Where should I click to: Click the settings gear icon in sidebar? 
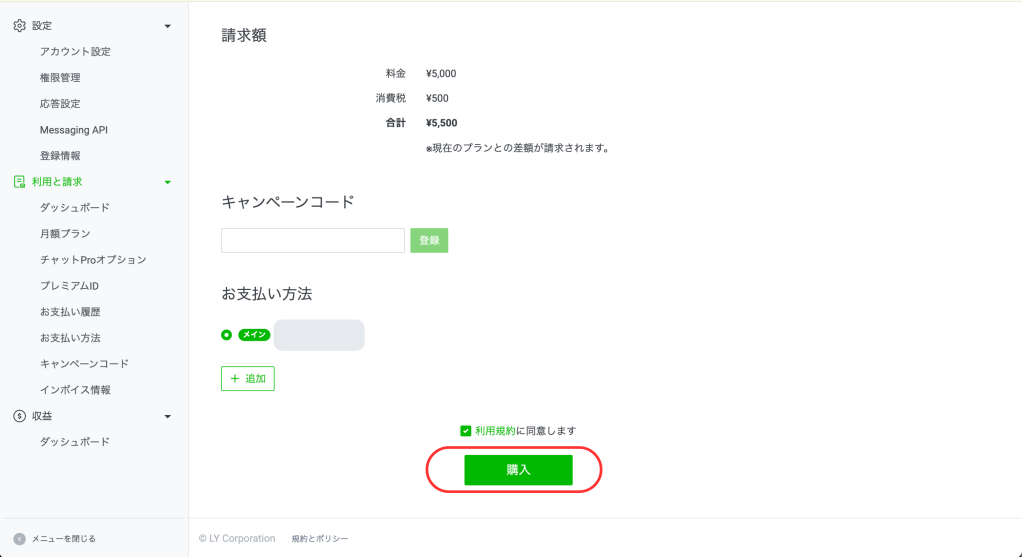(x=19, y=26)
